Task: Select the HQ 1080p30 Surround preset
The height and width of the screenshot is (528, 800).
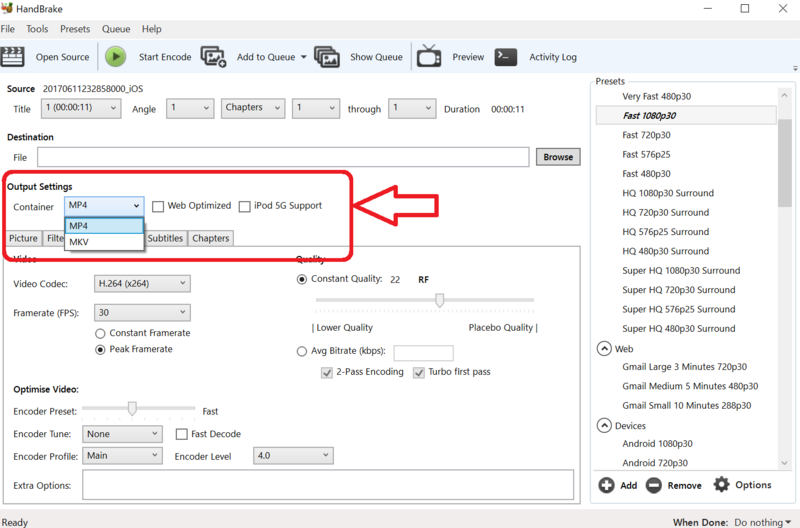Action: point(667,193)
